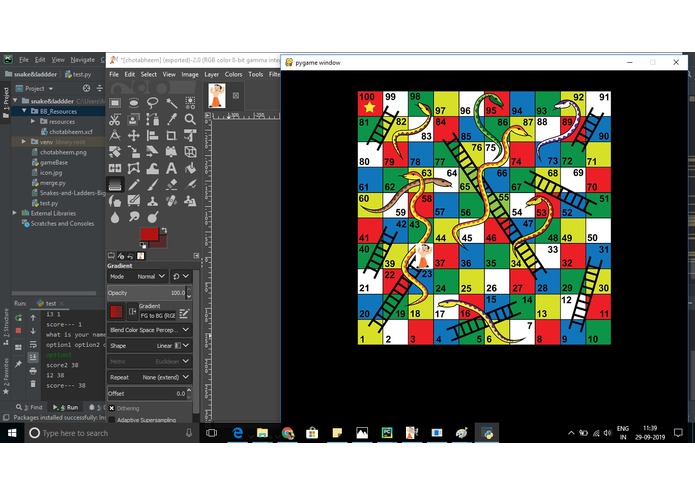Click the Windows taskbar search box
Screen dimensions: 695x494
click(111, 433)
